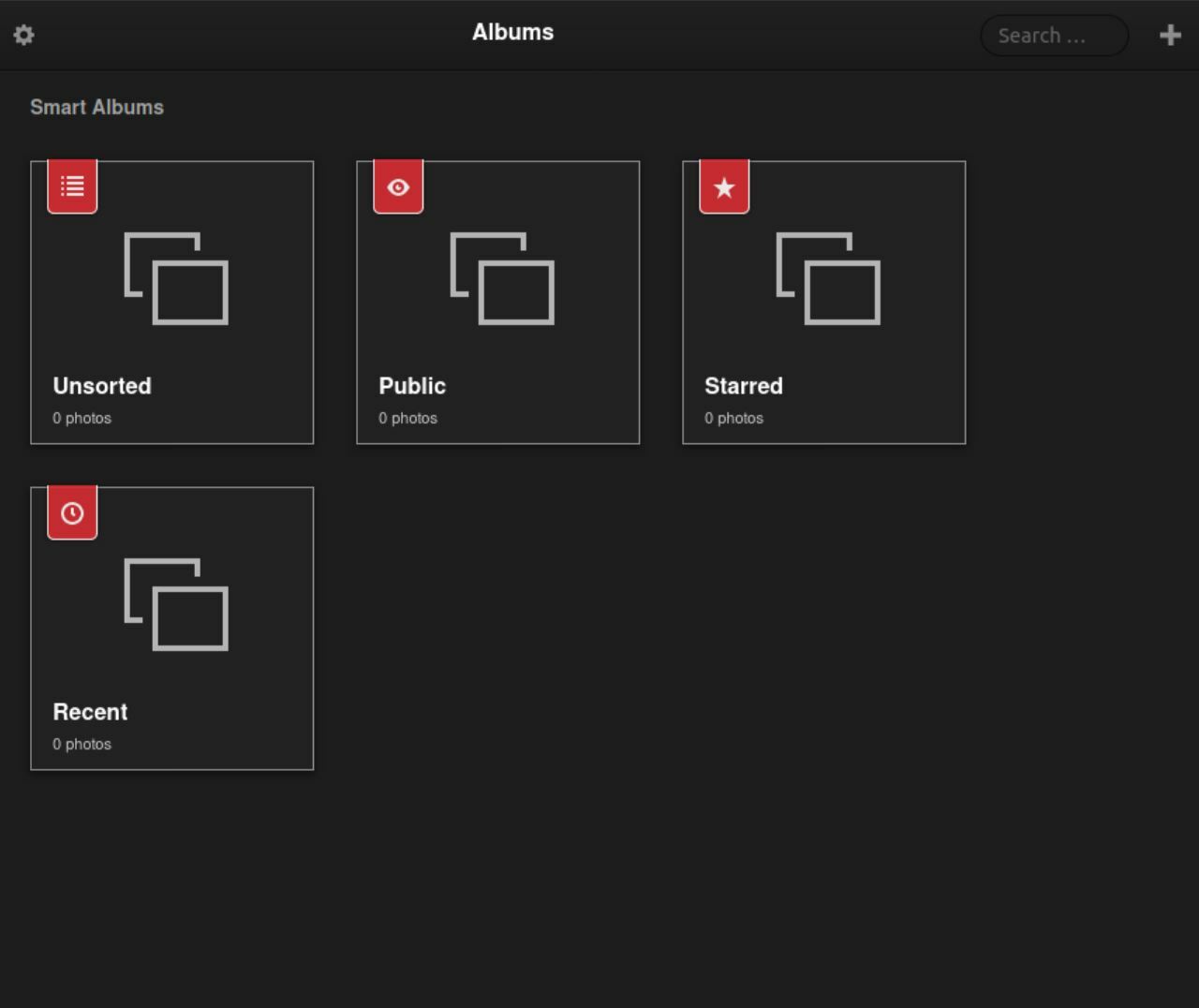Click '0 photos' under Public
Viewport: 1199px width, 1008px height.
pos(407,418)
